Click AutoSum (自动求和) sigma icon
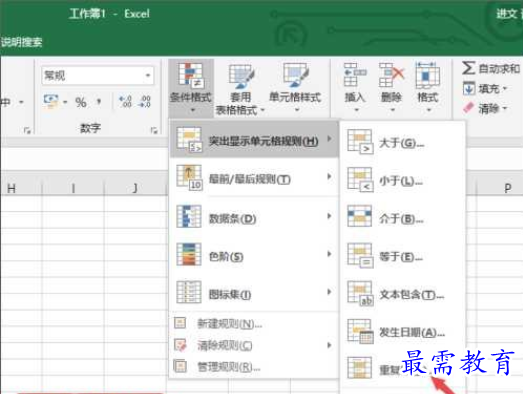Image resolution: width=523 pixels, height=394 pixels. [468, 68]
